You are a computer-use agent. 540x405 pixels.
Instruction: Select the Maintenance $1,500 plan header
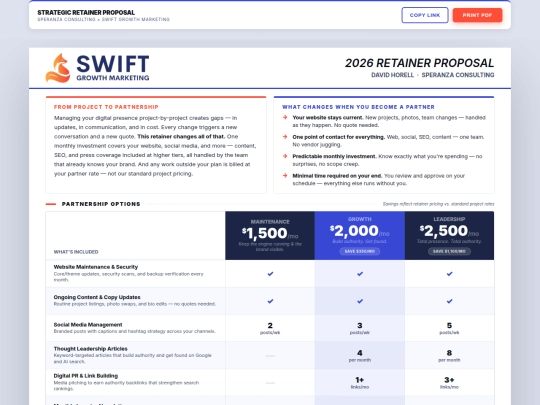point(270,236)
